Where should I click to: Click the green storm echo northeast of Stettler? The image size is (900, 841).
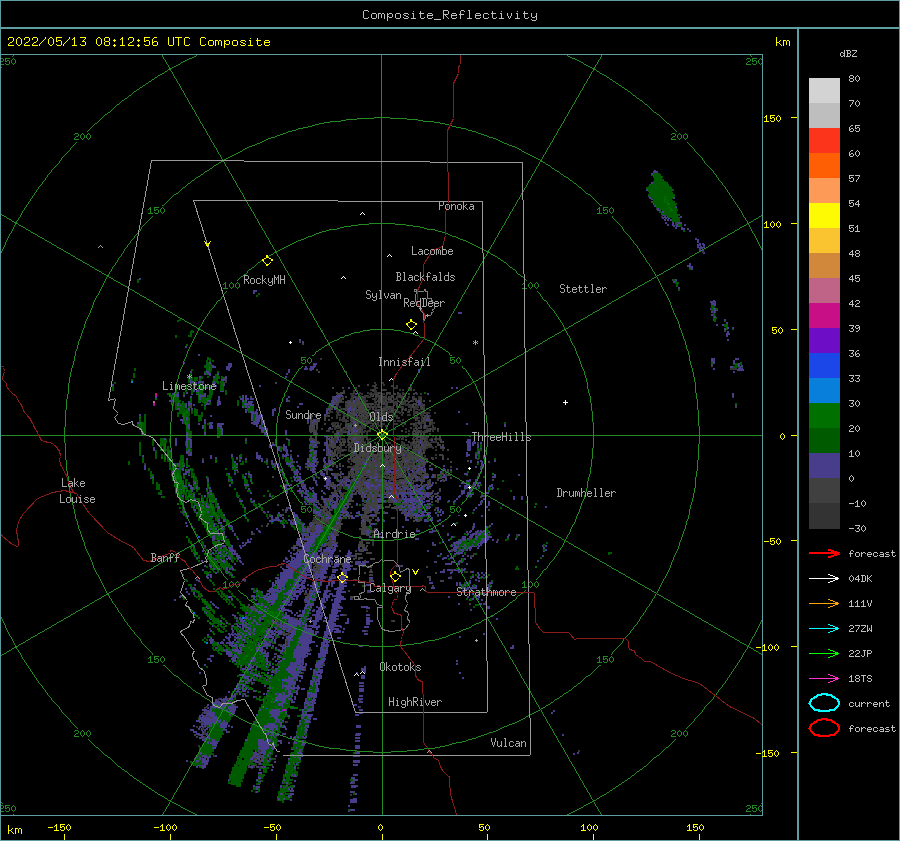point(664,198)
